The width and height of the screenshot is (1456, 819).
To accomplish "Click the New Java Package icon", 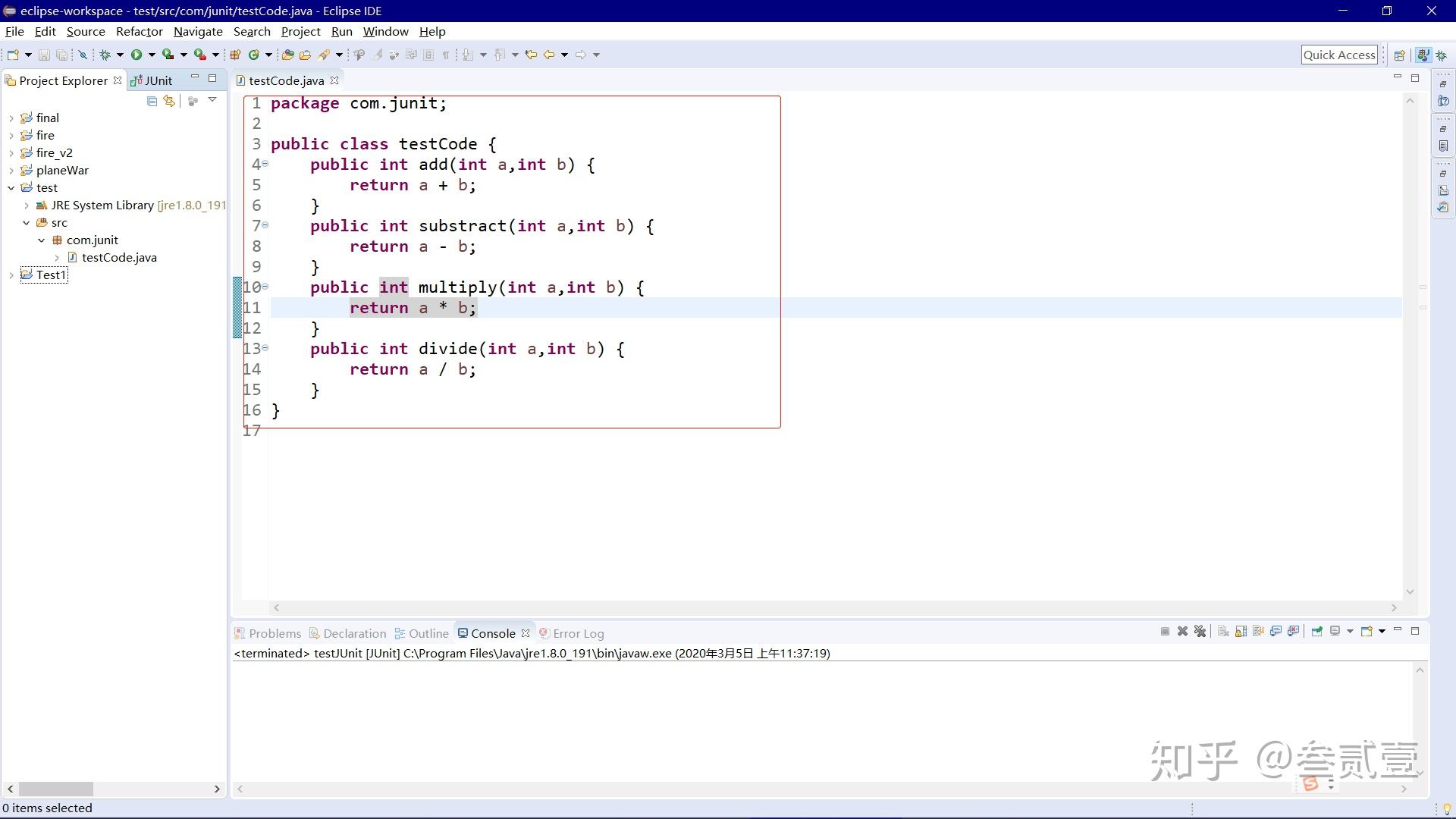I will (235, 55).
